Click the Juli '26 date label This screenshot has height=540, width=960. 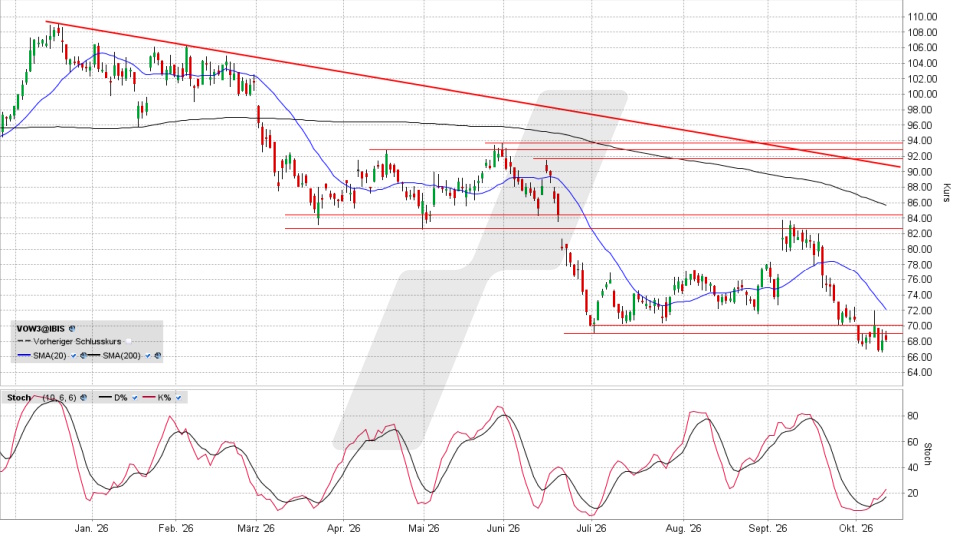[592, 528]
